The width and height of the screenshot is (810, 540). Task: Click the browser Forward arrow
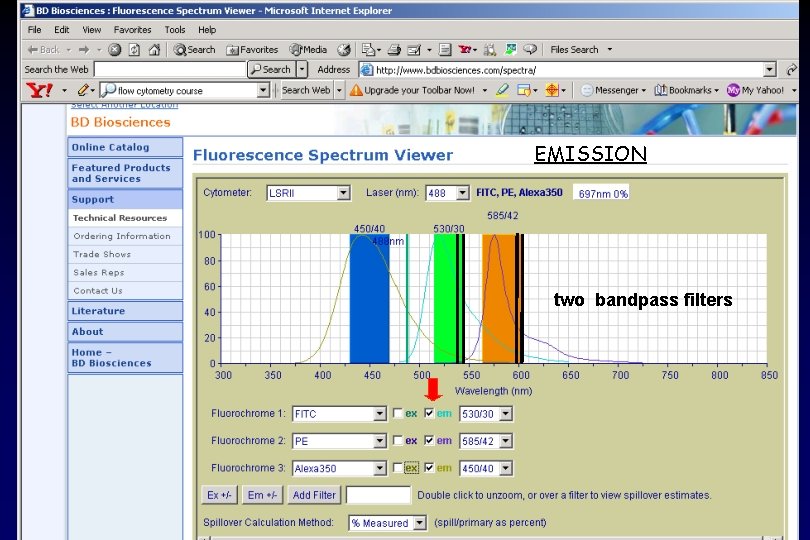click(84, 50)
